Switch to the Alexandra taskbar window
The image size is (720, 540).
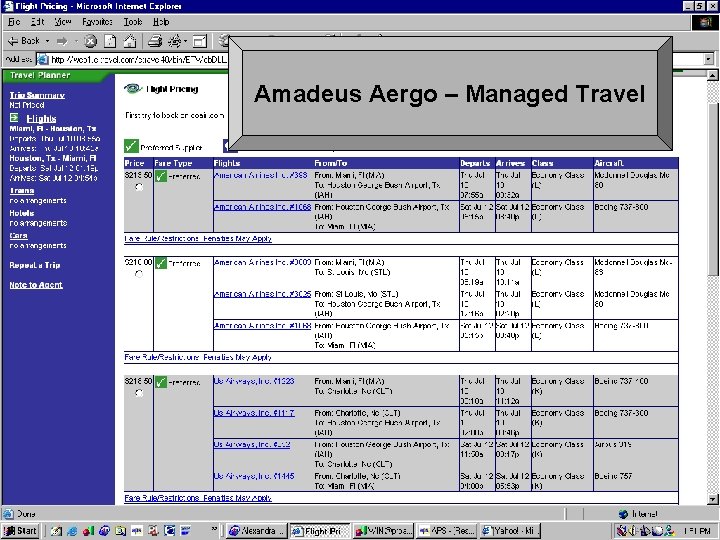[258, 531]
